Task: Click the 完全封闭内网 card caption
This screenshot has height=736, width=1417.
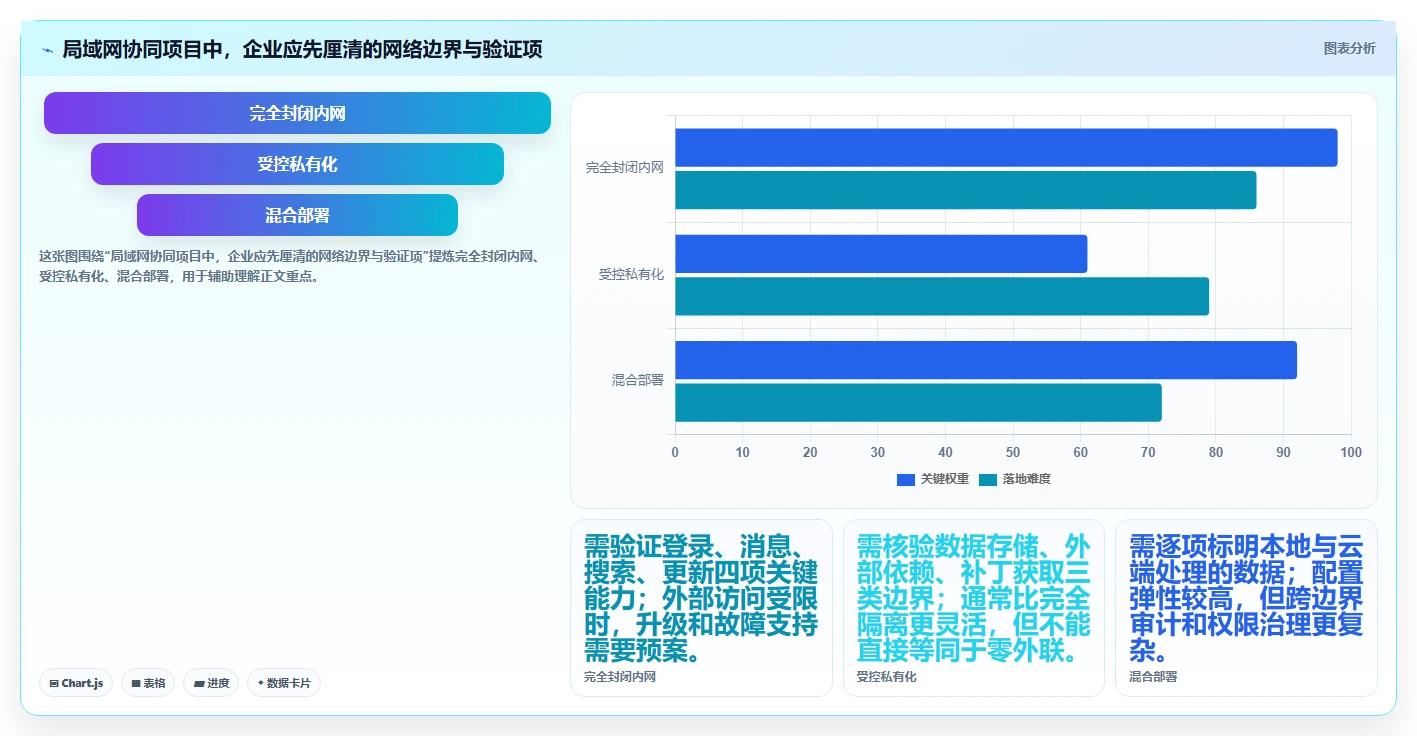Action: click(x=620, y=677)
